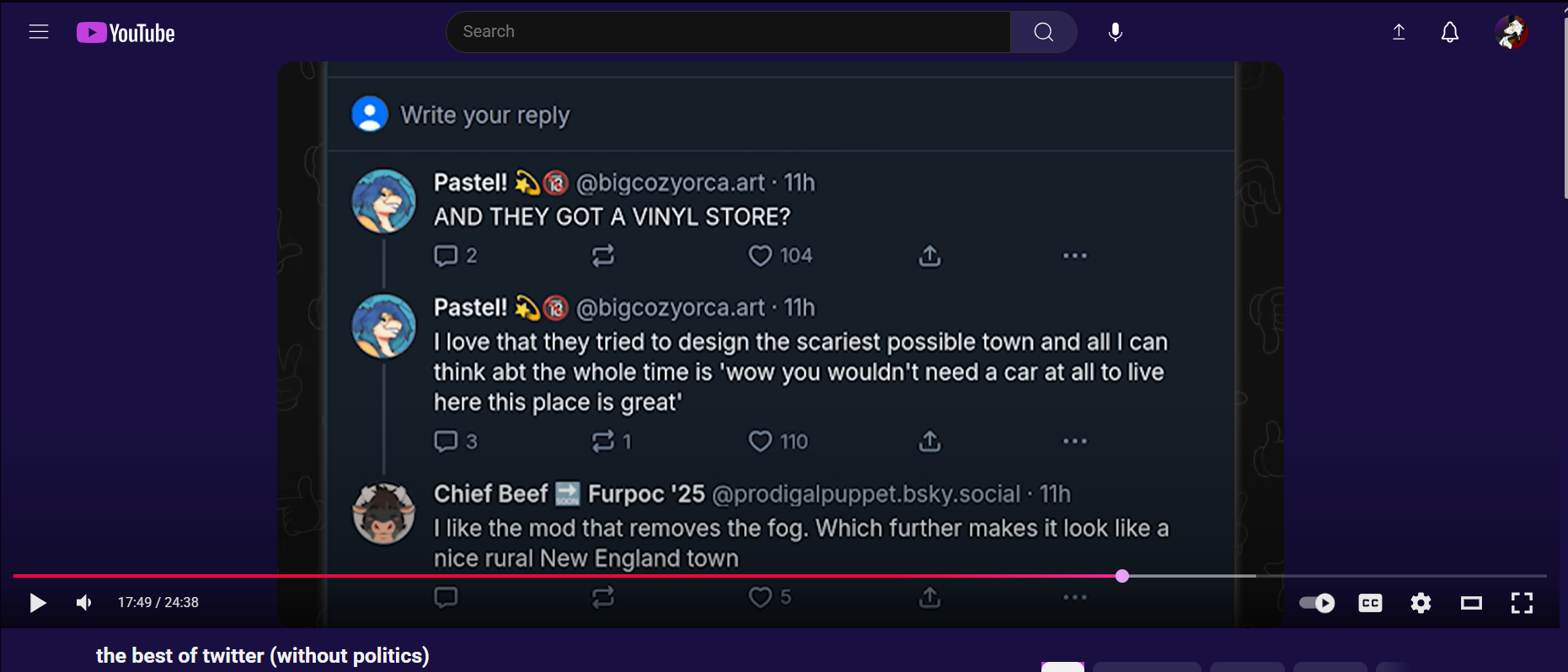Open the account avatar menu

pyautogui.click(x=1512, y=32)
